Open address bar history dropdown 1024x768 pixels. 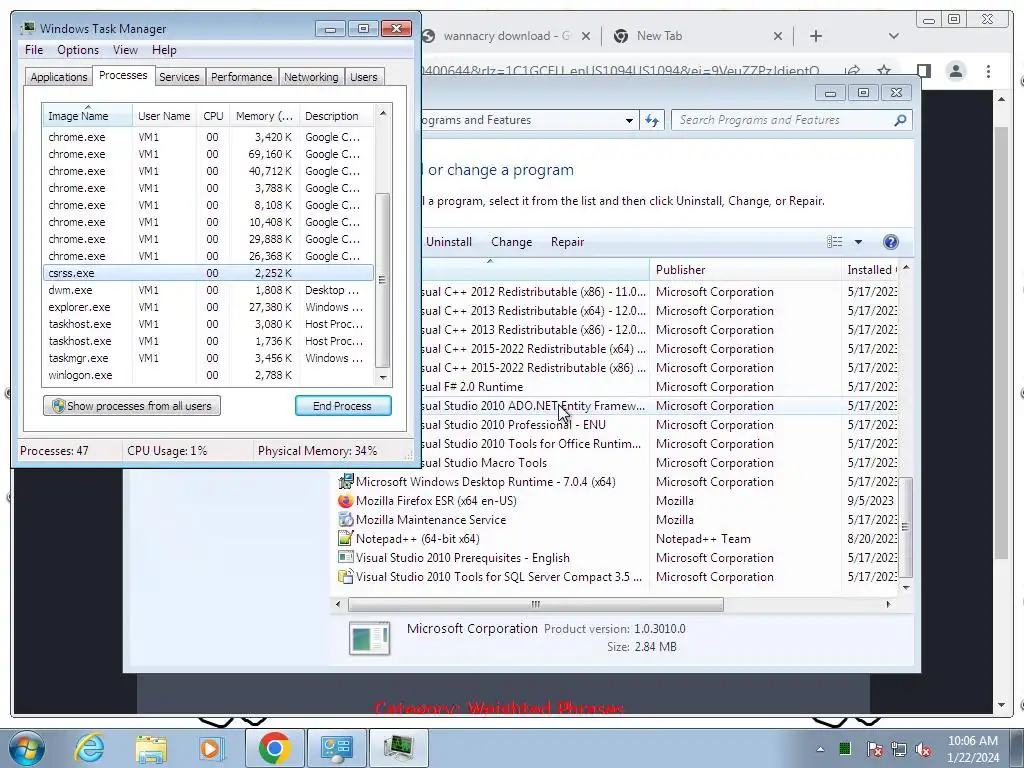coord(629,121)
